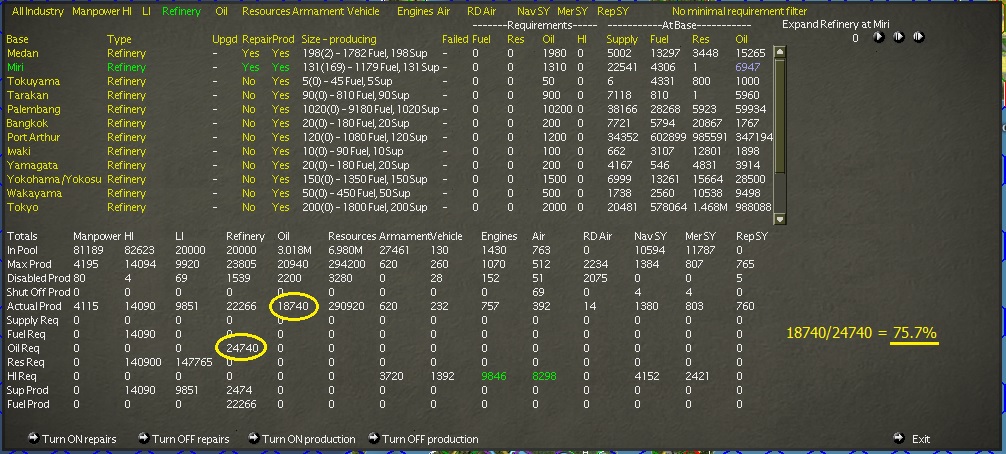Filter list by Air factories
Viewport: 1006px width, 454px height.
click(443, 12)
